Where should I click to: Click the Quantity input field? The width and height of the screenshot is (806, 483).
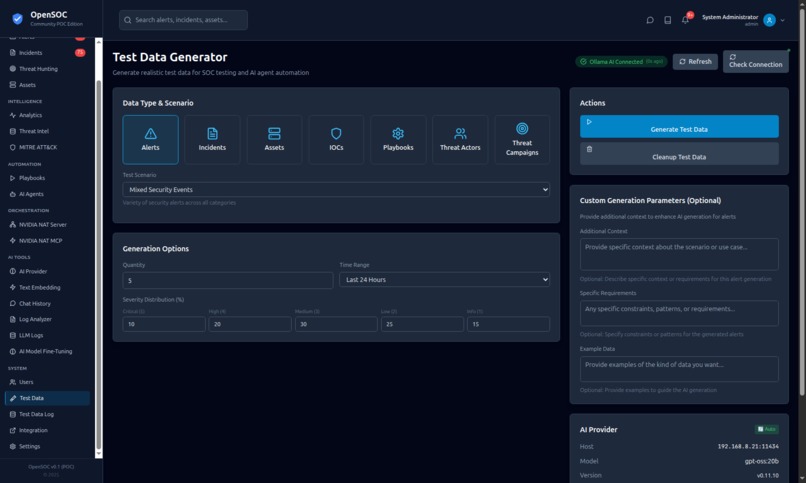click(228, 281)
